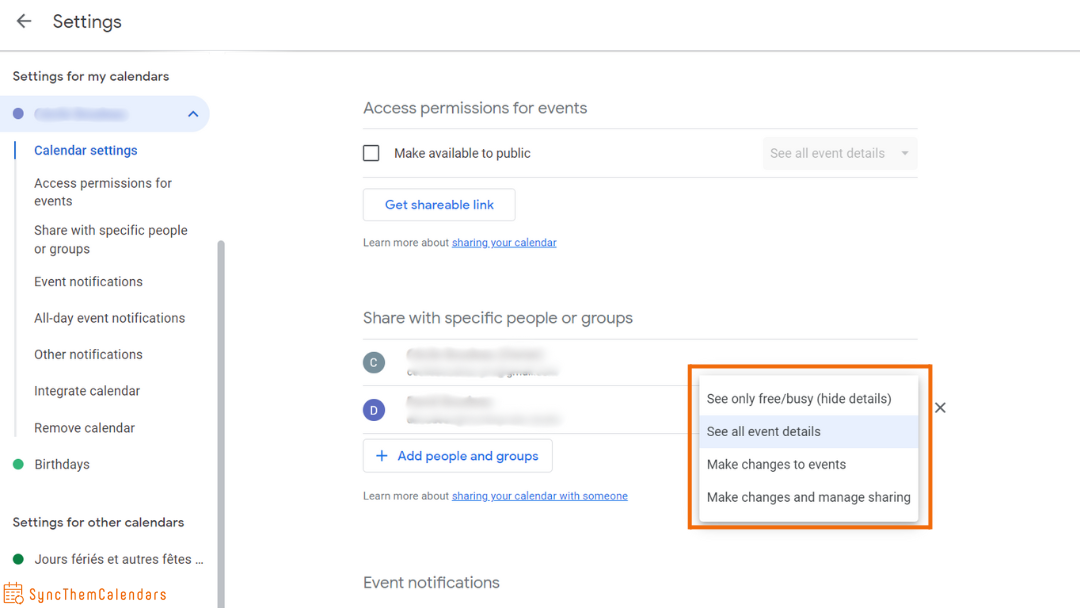Viewport: 1080px width, 608px height.
Task: Enable the Make available to public checkbox
Action: (371, 152)
